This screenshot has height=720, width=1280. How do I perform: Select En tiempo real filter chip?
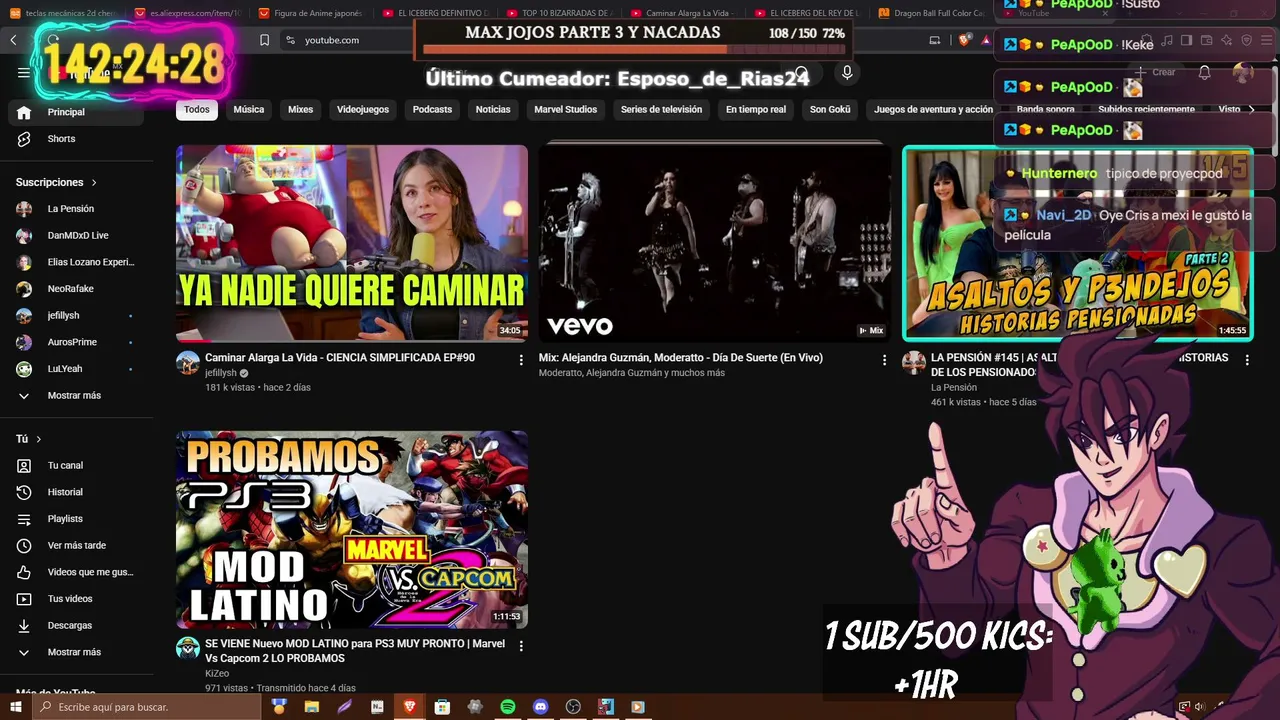pyautogui.click(x=756, y=110)
